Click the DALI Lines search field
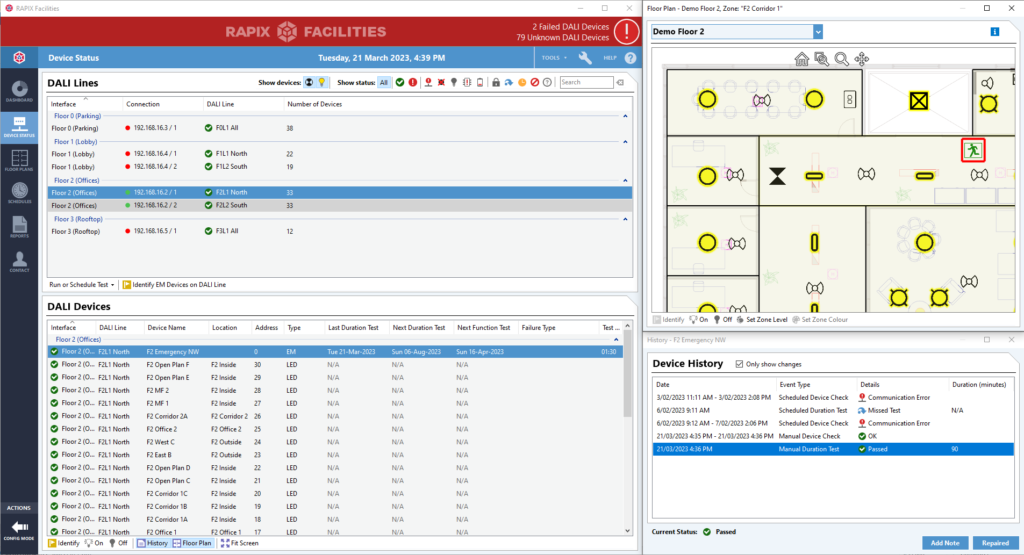 (x=586, y=82)
